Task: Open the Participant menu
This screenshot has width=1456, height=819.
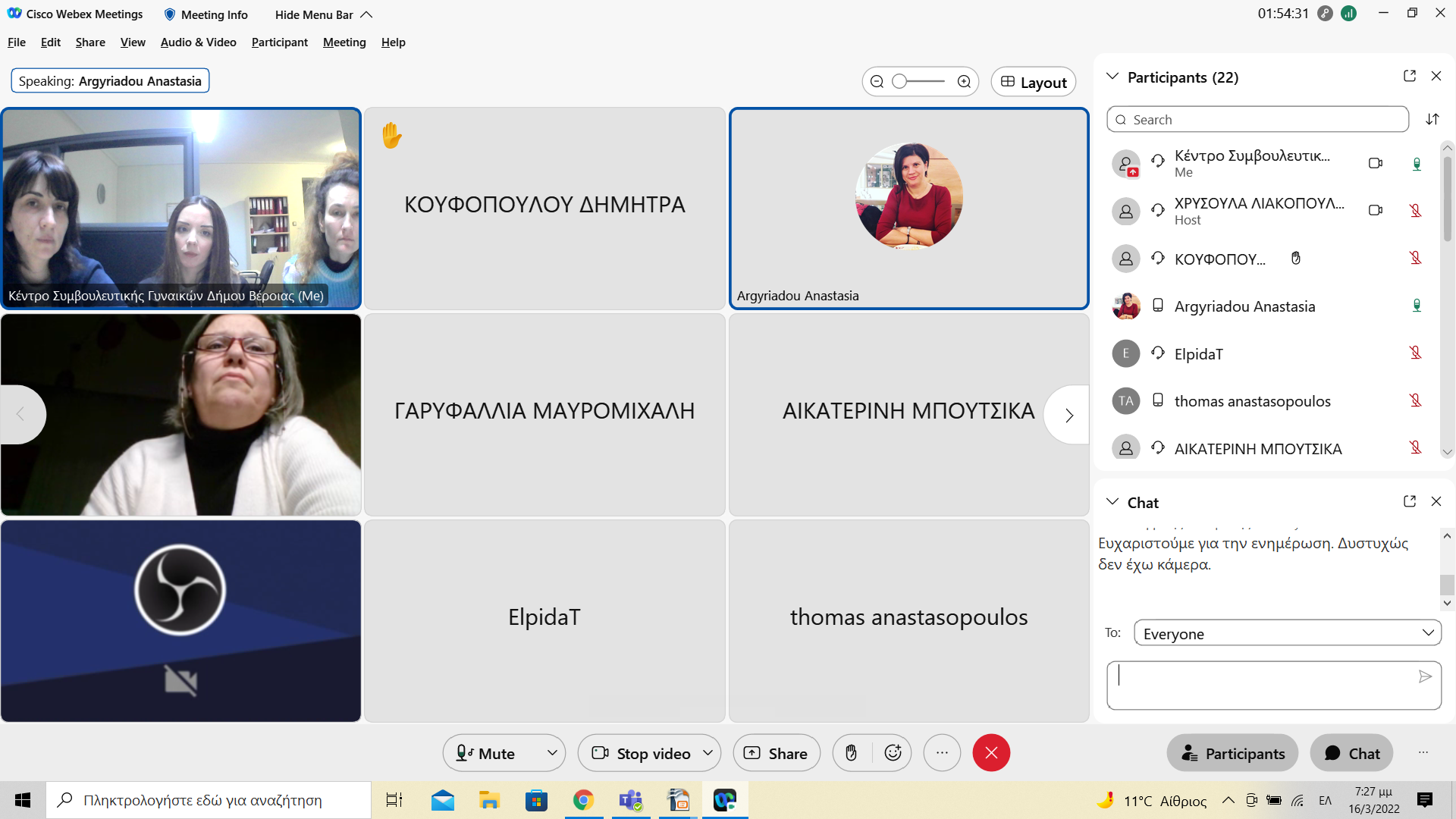Action: click(x=280, y=42)
